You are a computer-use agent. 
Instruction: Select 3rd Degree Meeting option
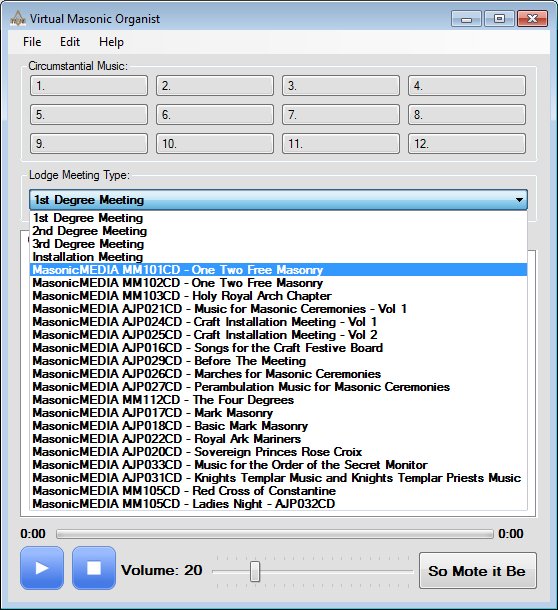278,244
